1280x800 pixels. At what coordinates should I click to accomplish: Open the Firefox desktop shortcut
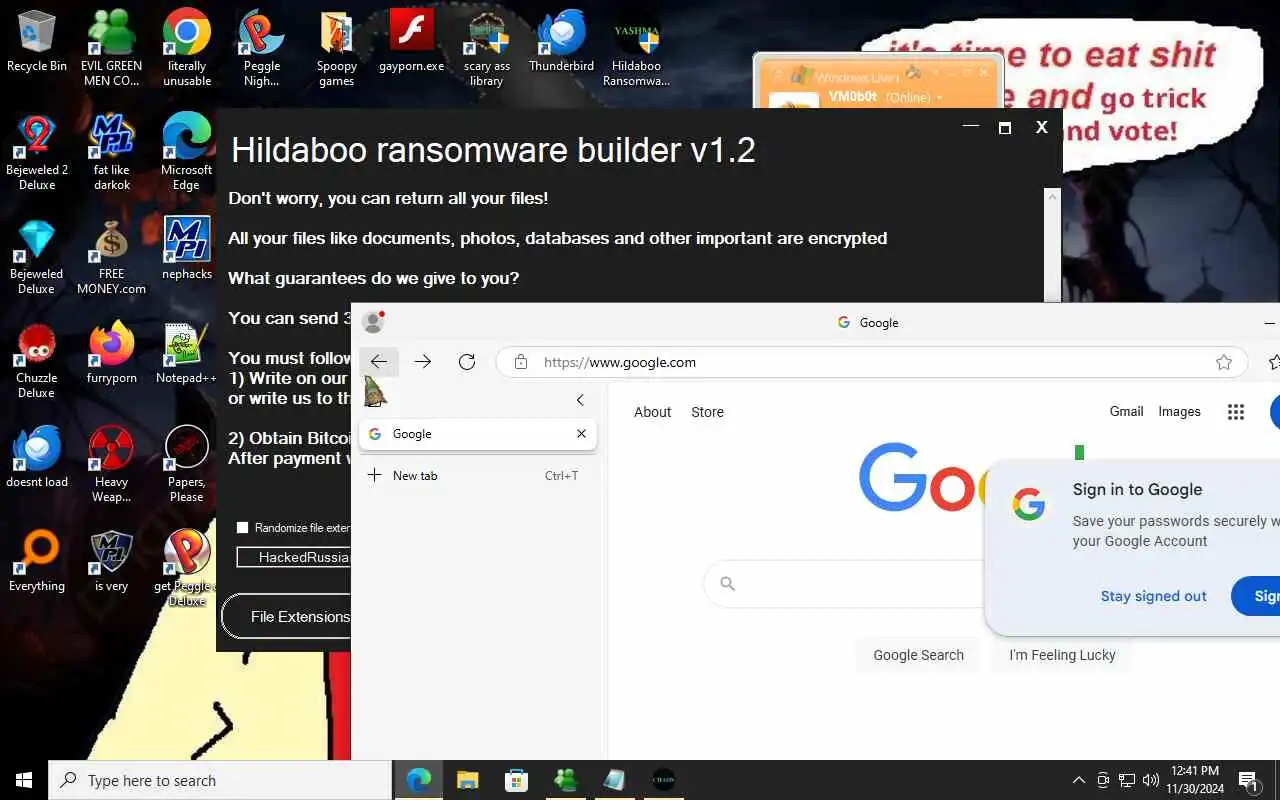coord(112,352)
